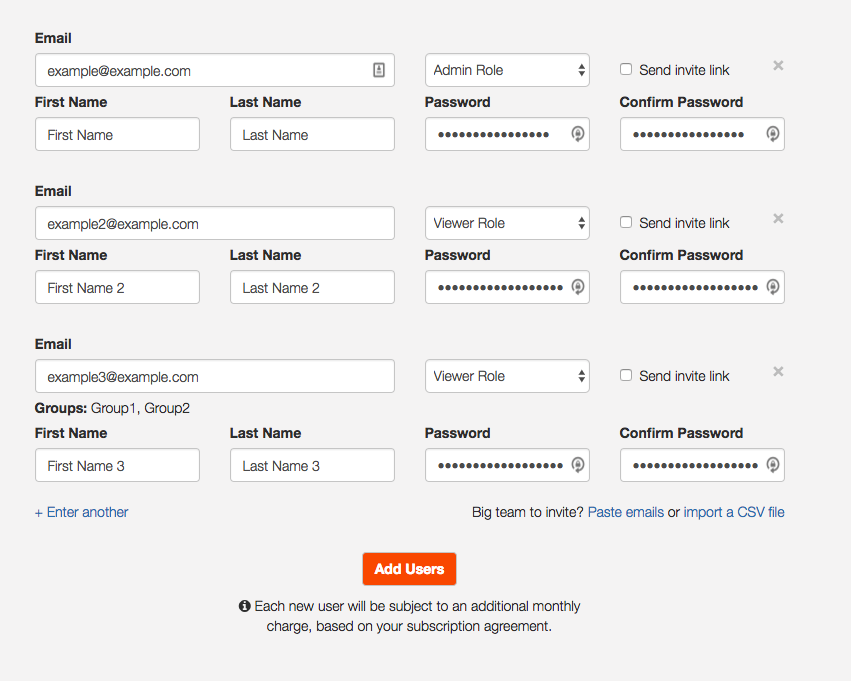The width and height of the screenshot is (851, 681).
Task: Open Viewer Role dropdown for example2@example.com
Action: point(507,223)
